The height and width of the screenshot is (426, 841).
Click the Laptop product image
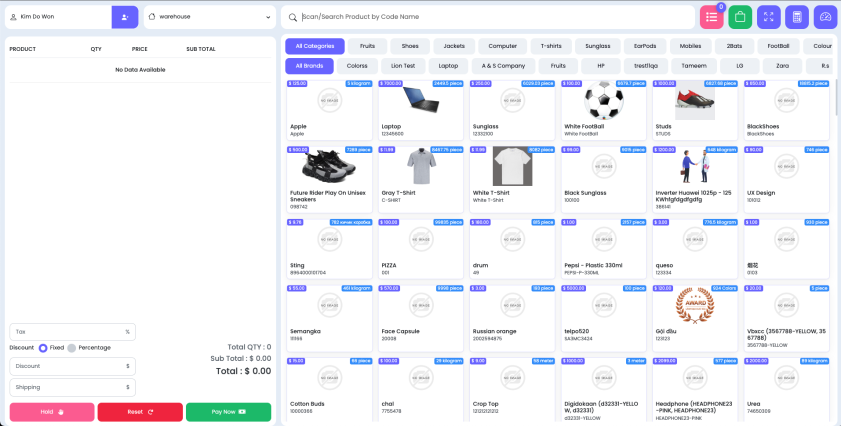418,101
